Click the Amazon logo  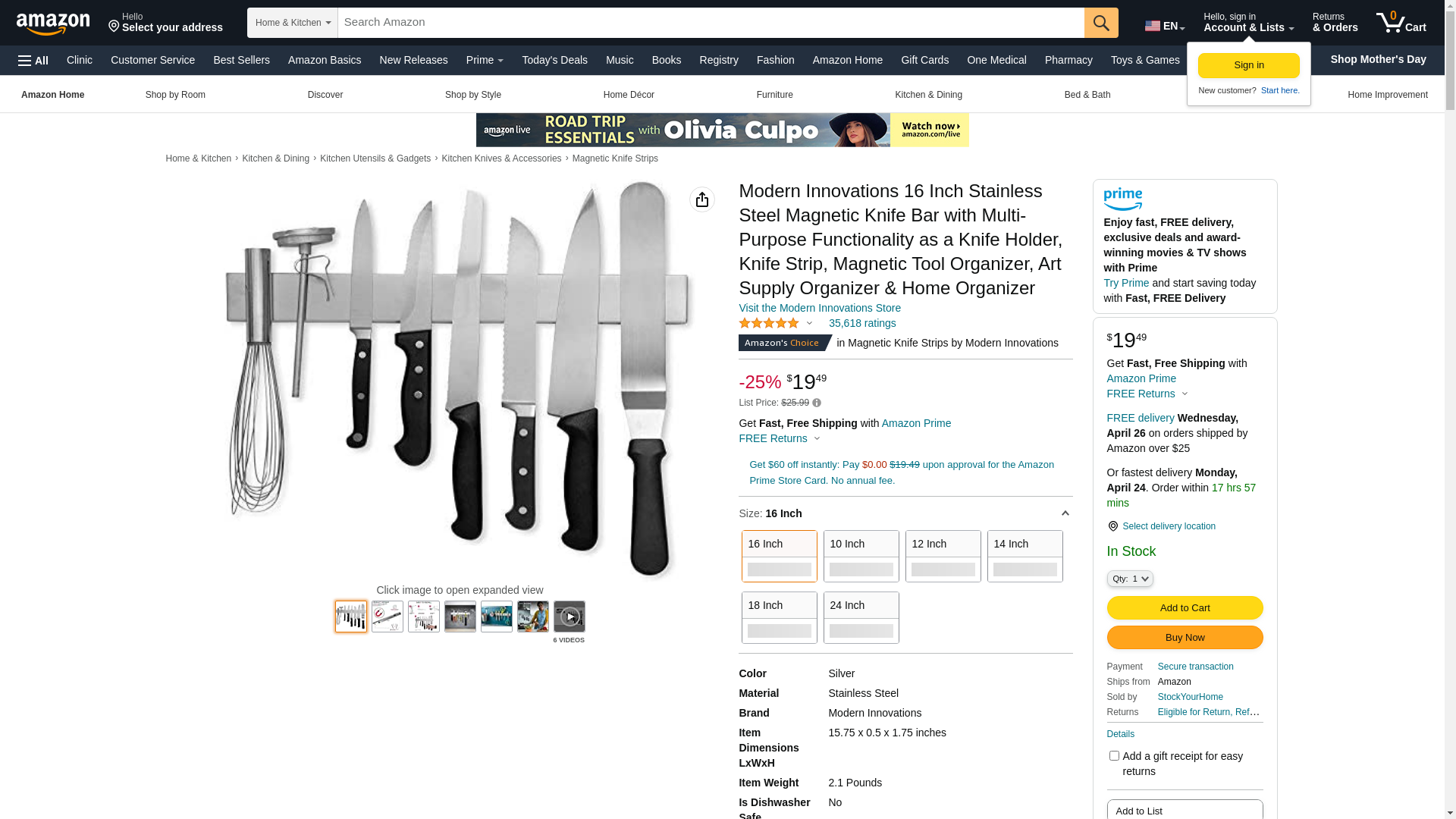(x=53, y=24)
